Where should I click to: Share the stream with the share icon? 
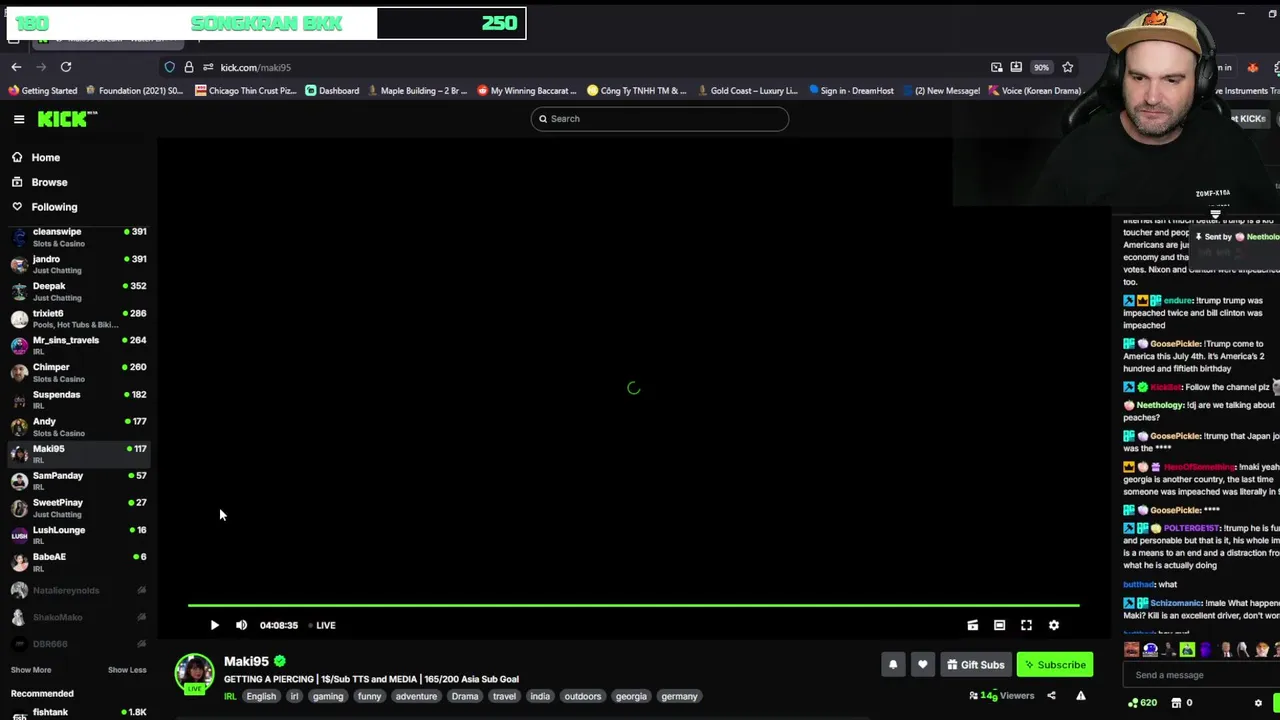(x=1051, y=696)
